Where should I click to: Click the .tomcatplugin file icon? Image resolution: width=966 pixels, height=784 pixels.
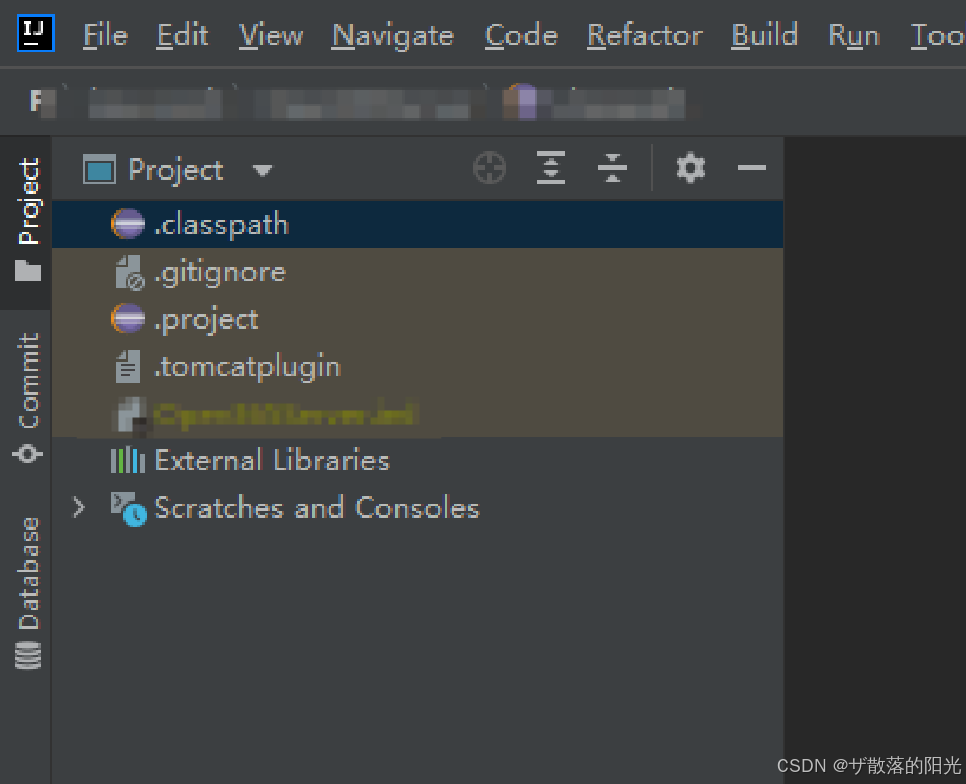point(127,366)
